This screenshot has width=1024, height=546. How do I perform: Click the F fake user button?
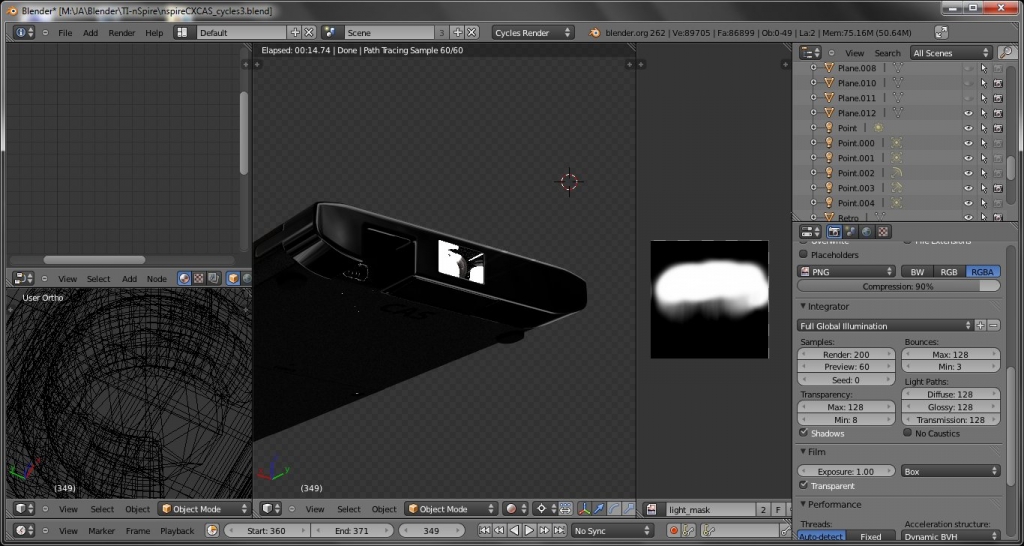tap(778, 509)
